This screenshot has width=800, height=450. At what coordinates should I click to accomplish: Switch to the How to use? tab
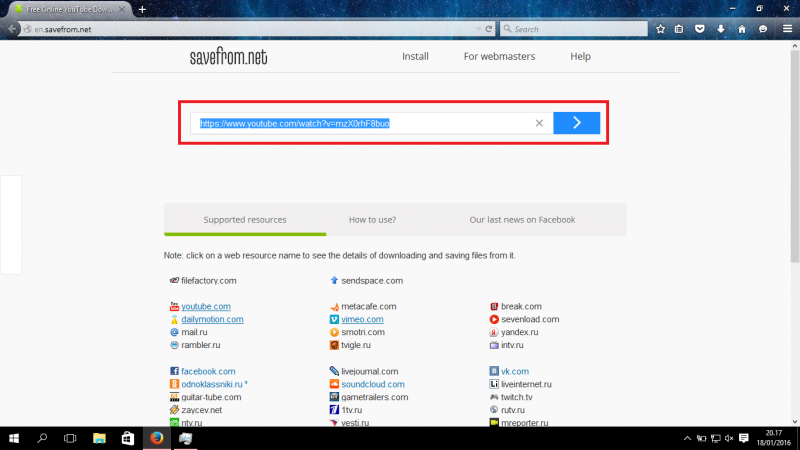pos(372,220)
